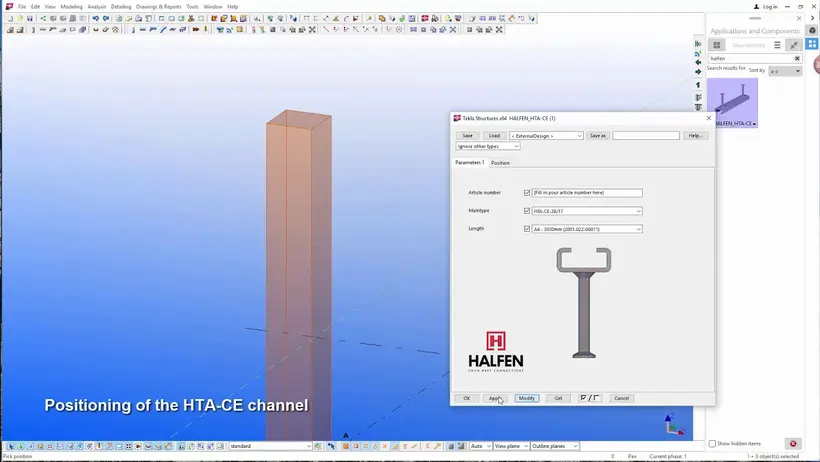Screen dimensions: 820x462
Task: Click the Modify button
Action: [x=527, y=398]
